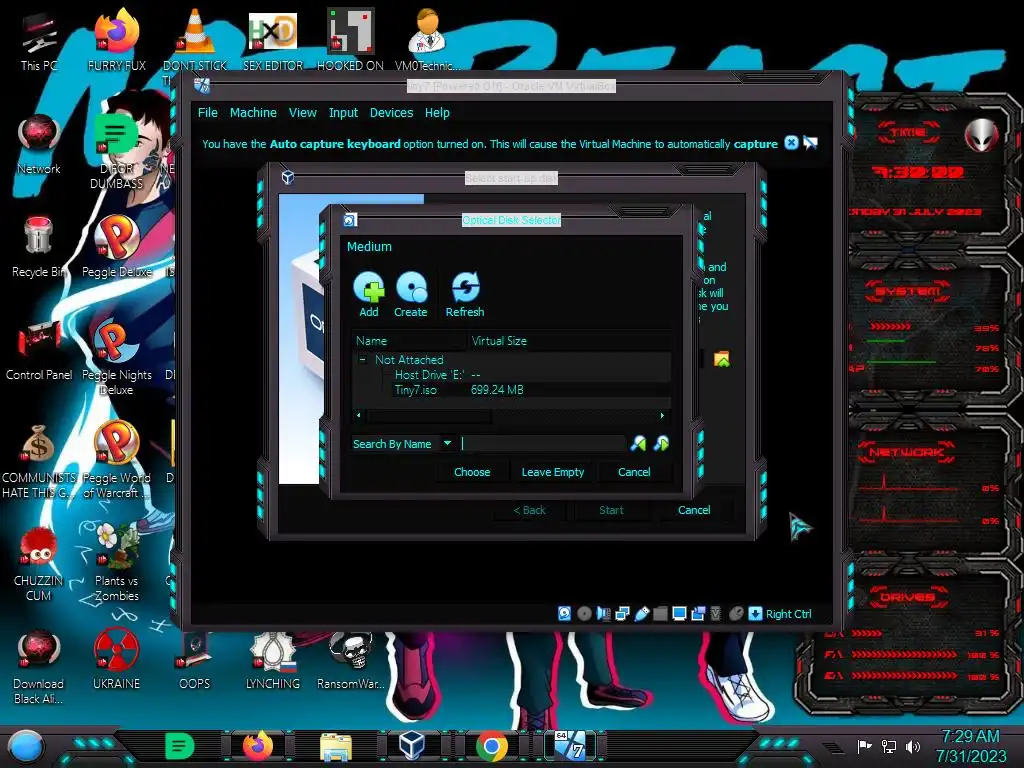Dismiss the auto capture keyboard notification
1024x768 pixels.
(x=791, y=142)
